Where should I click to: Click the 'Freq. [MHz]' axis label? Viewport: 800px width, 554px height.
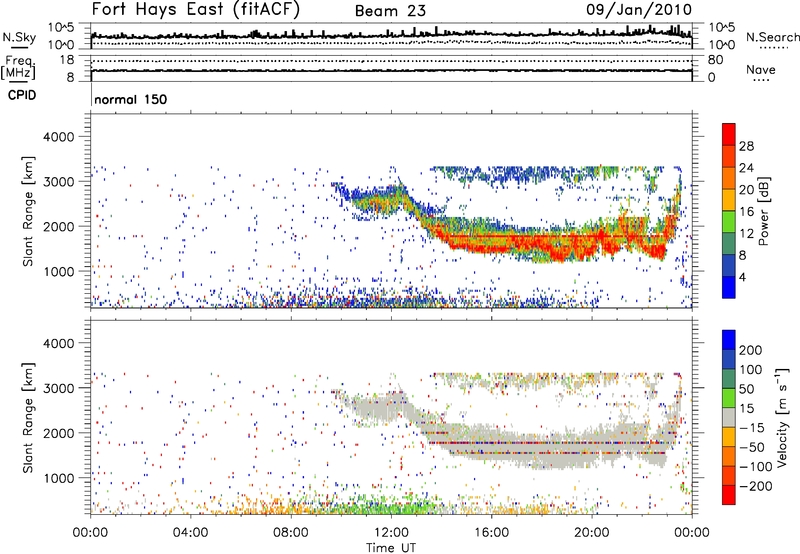coord(18,68)
